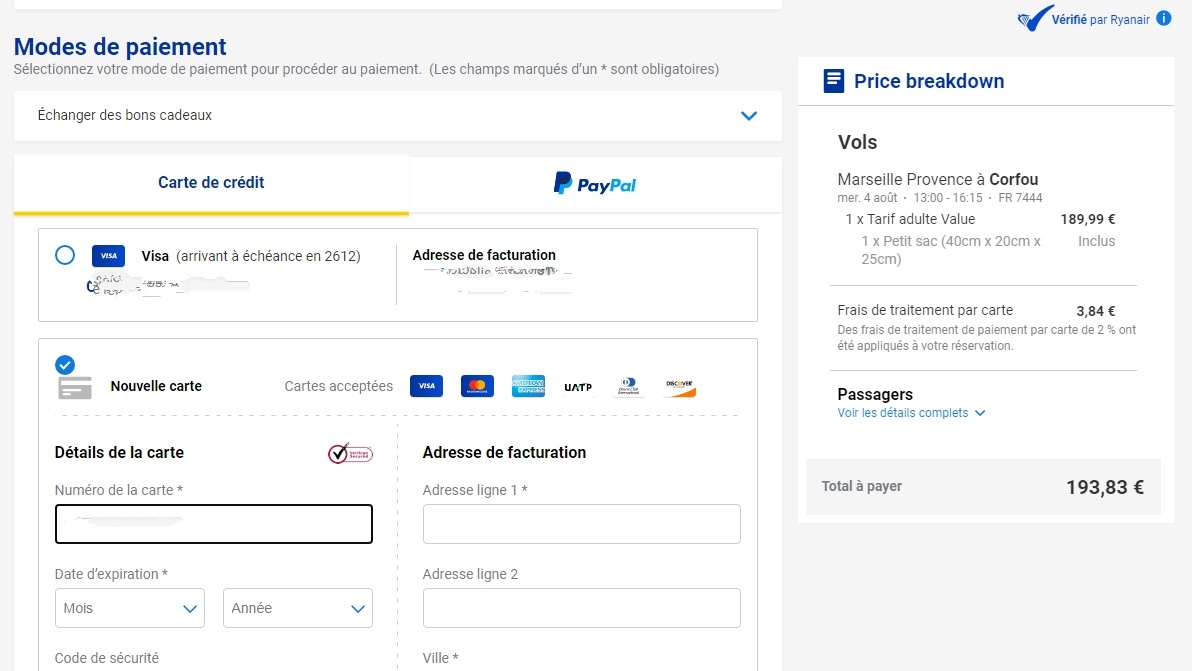
Task: Click the Vérifié par Ryanair checkmark logo
Action: point(1037,18)
